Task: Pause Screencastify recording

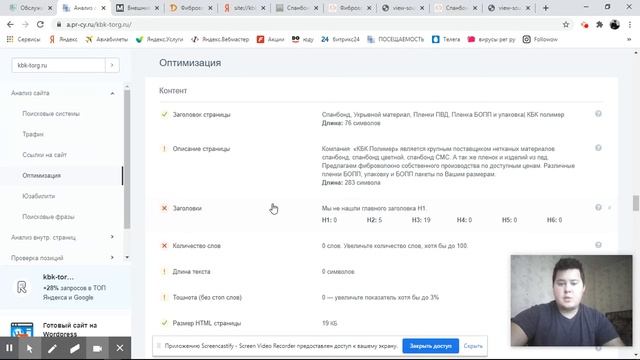Action: pyautogui.click(x=9, y=348)
